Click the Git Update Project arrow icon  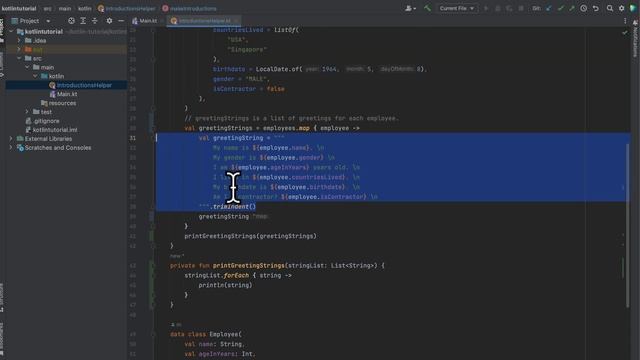pyautogui.click(x=549, y=8)
